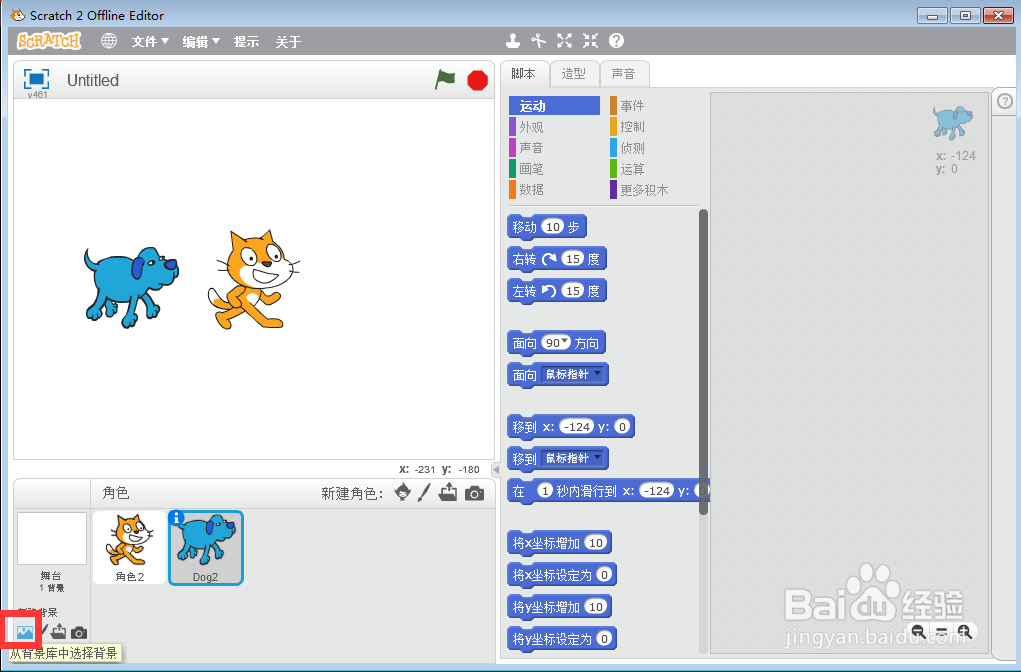This screenshot has width=1021, height=672.
Task: Choose backdrop from library icon
Action: 25,632
